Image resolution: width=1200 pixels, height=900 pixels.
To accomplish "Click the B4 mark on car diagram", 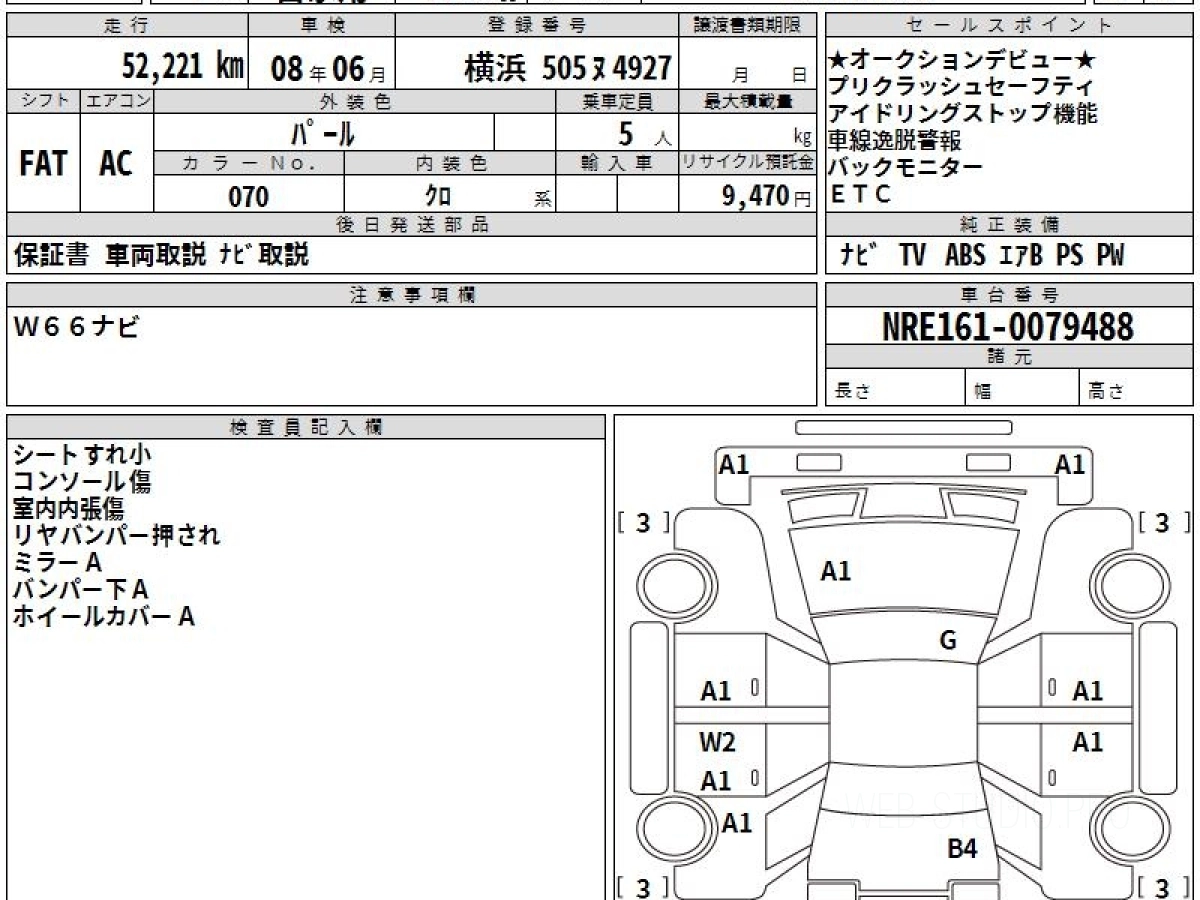I will tap(962, 850).
